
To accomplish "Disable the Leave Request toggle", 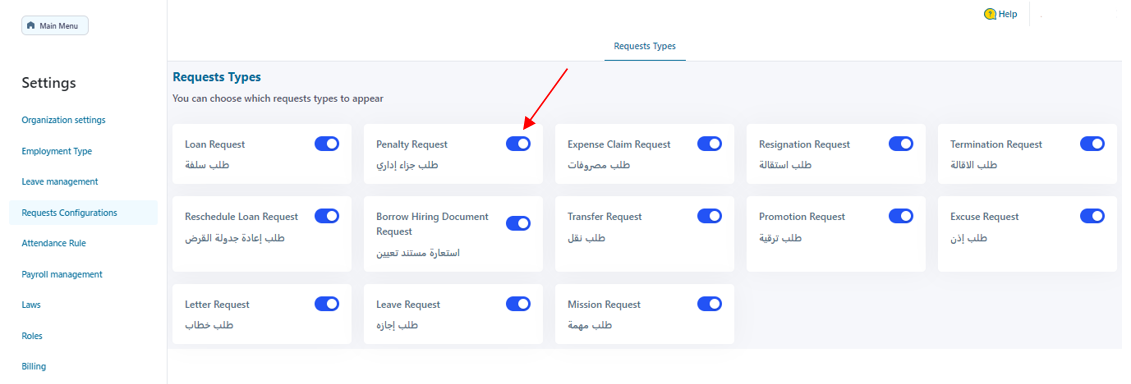I will 519,304.
